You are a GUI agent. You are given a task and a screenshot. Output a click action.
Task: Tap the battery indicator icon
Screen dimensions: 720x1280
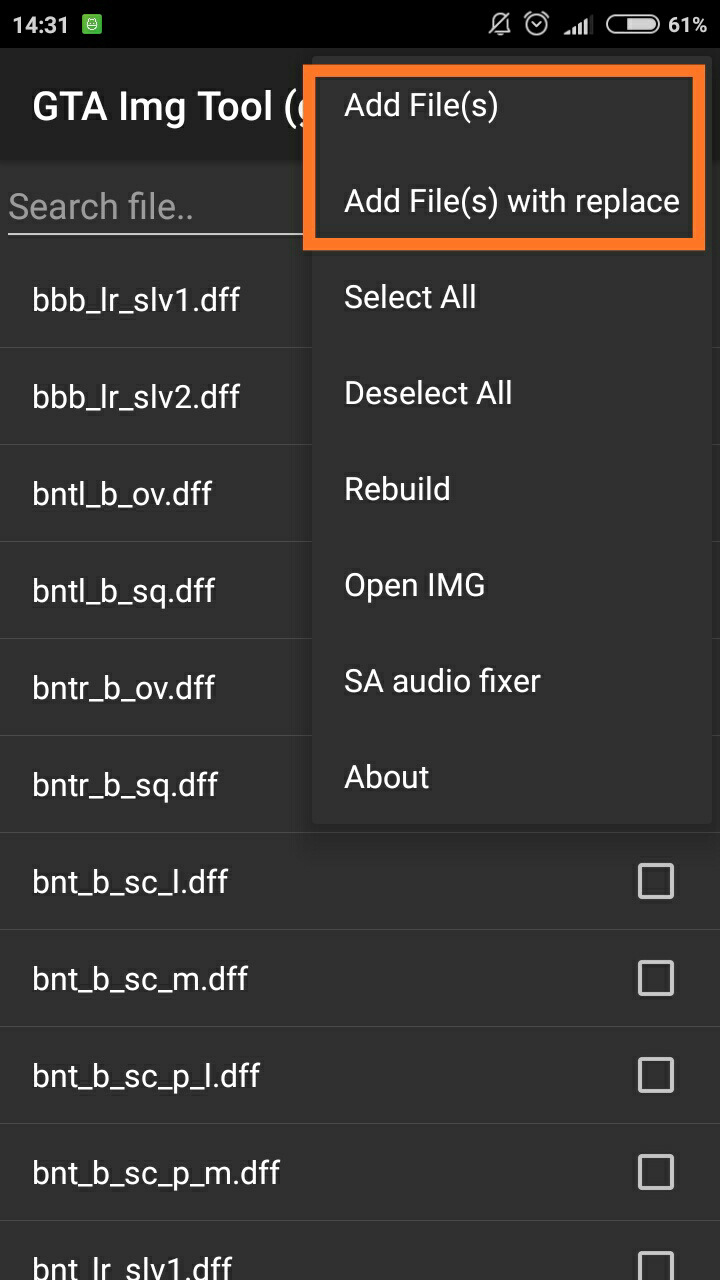(633, 24)
